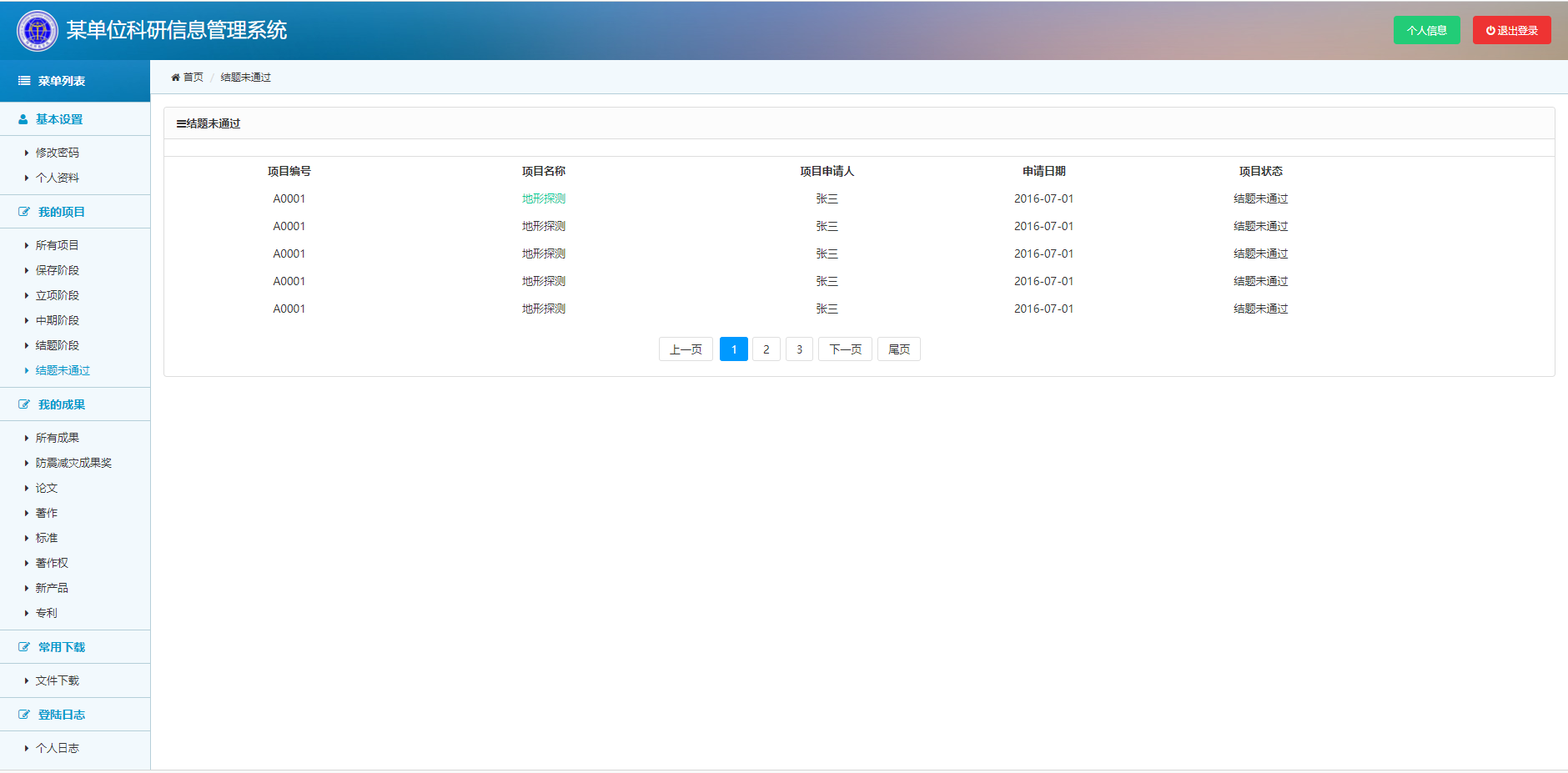Go to previous page 上一页
This screenshot has height=773, width=1568.
[686, 349]
